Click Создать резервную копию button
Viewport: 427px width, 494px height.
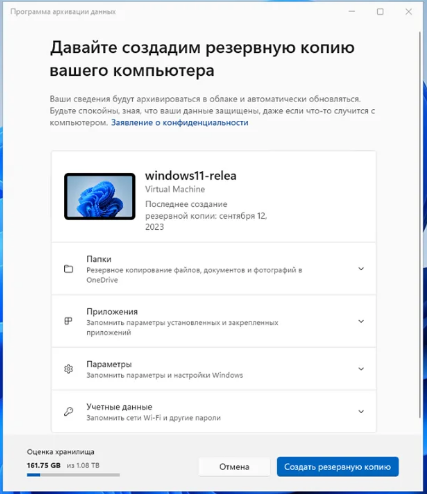(x=338, y=467)
